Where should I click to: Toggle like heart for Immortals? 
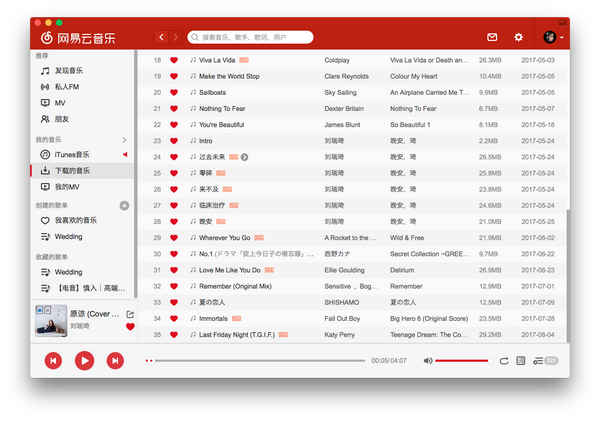(x=174, y=318)
